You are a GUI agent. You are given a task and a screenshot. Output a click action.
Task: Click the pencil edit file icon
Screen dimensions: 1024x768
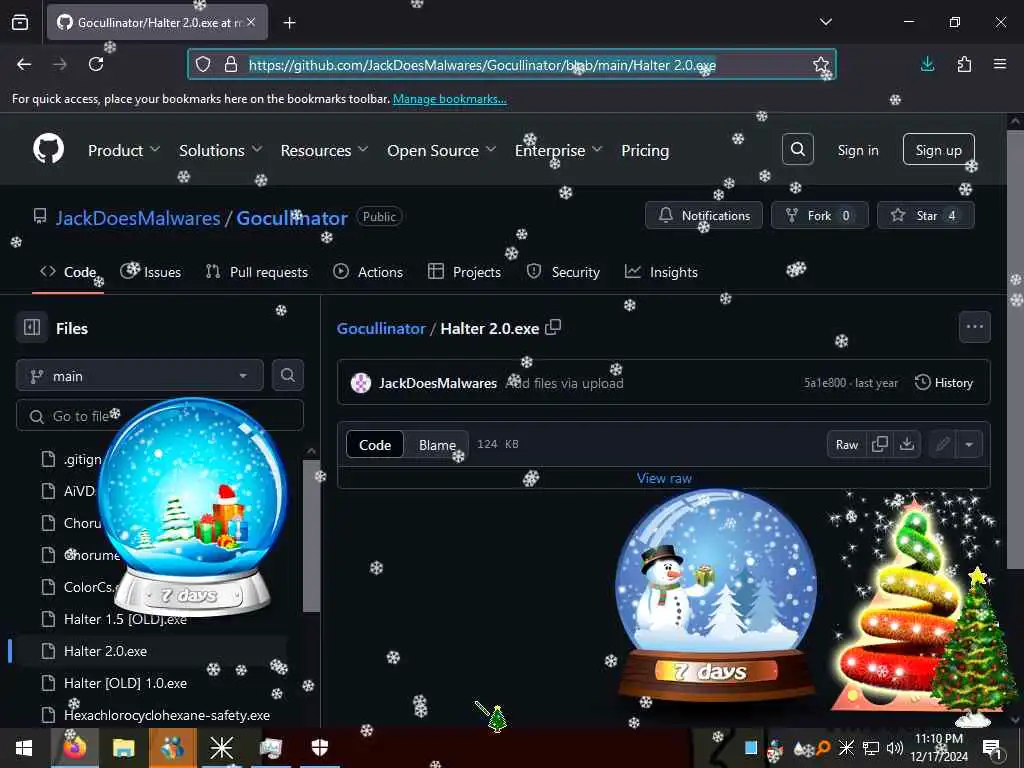coord(942,445)
